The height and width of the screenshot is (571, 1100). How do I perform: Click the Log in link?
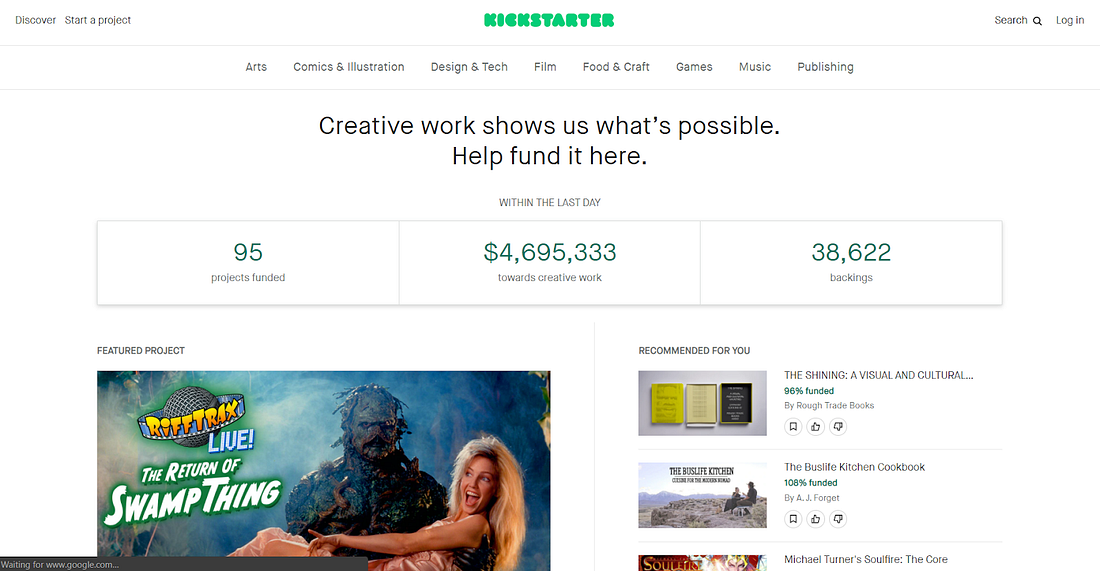(x=1070, y=20)
